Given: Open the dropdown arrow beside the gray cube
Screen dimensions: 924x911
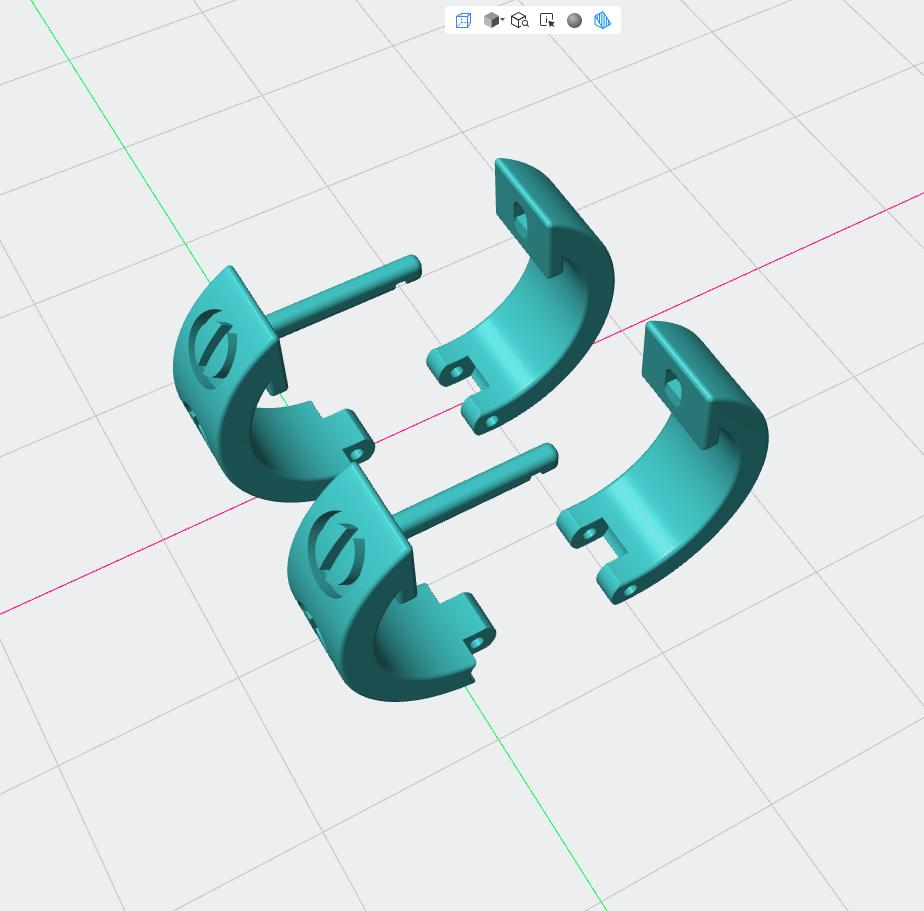Looking at the screenshot, I should (503, 19).
